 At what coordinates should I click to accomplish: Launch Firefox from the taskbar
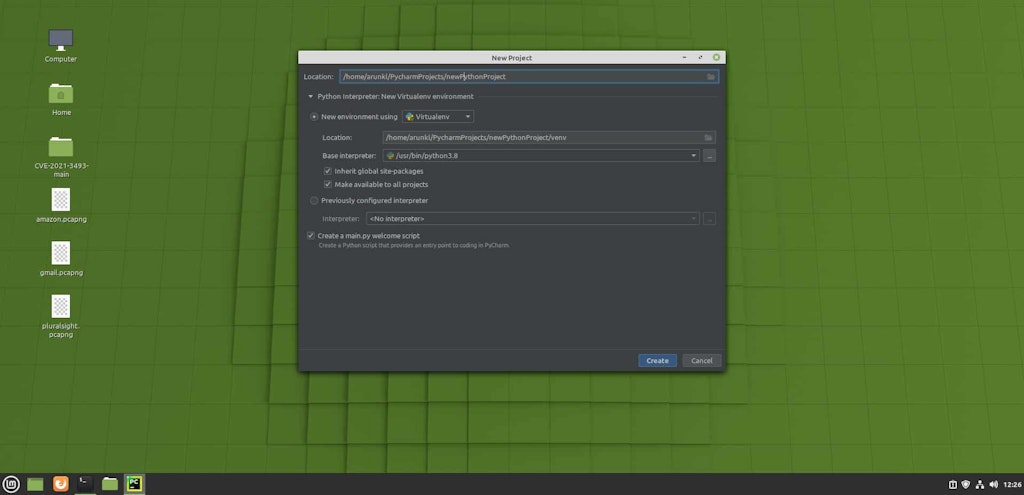point(61,484)
